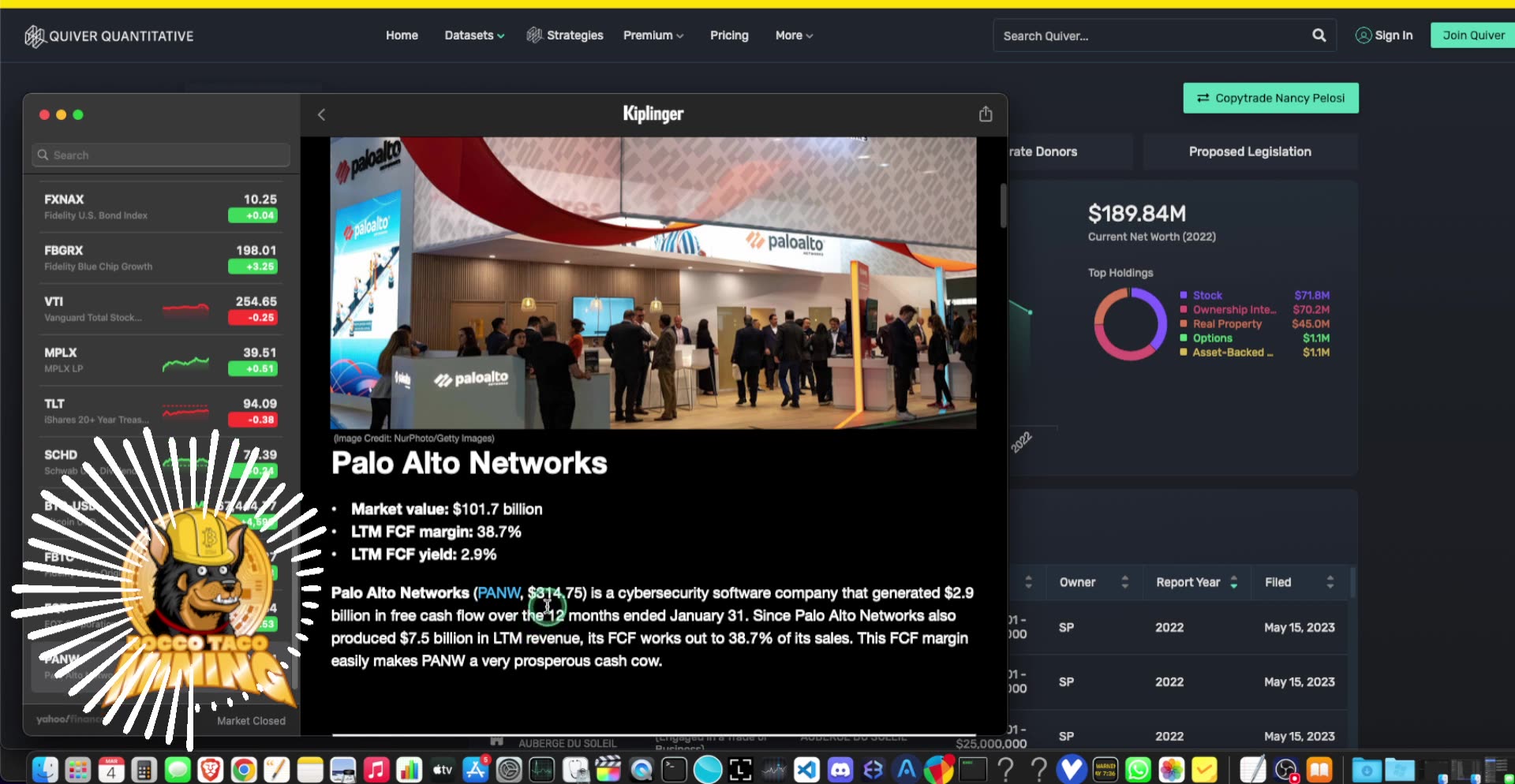Open Terminal from the dock
The width and height of the screenshot is (1515, 784).
(x=675, y=768)
